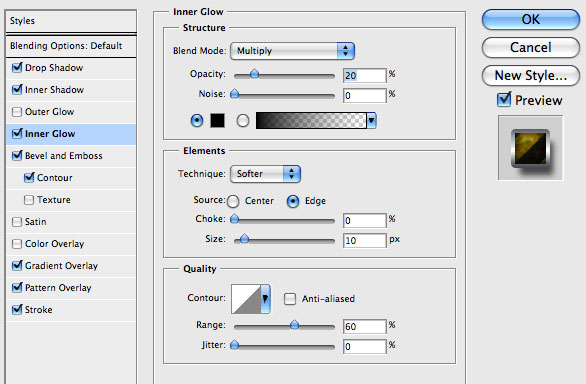Screen dimensions: 586x384
Task: Click the style preview thumbnail
Action: click(x=530, y=148)
